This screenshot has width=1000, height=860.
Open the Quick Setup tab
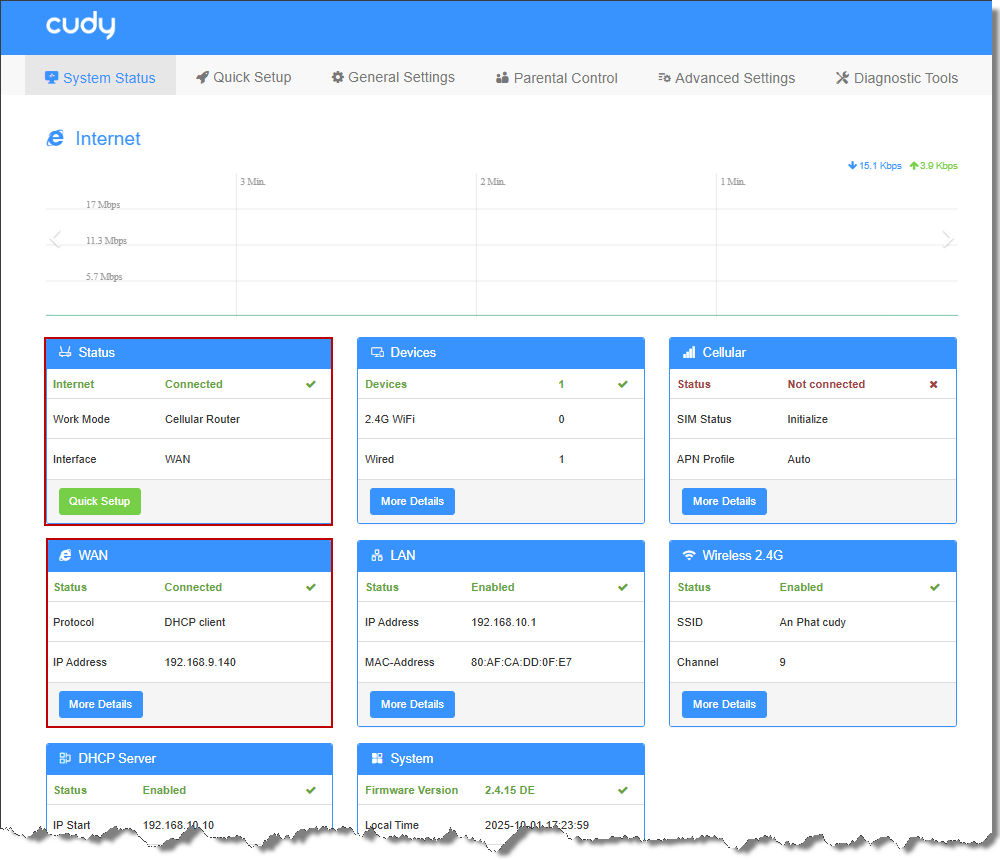click(x=243, y=77)
